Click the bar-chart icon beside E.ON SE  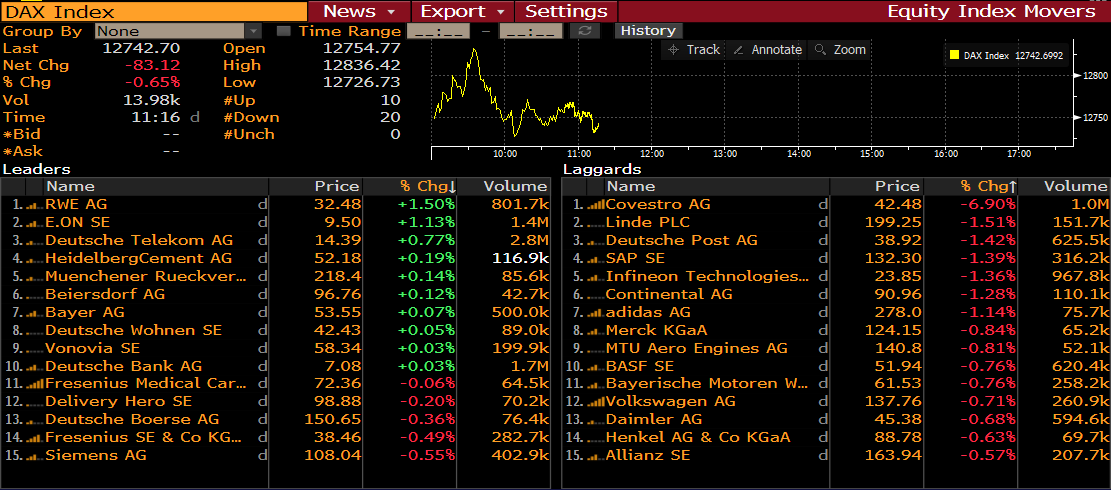[35, 222]
